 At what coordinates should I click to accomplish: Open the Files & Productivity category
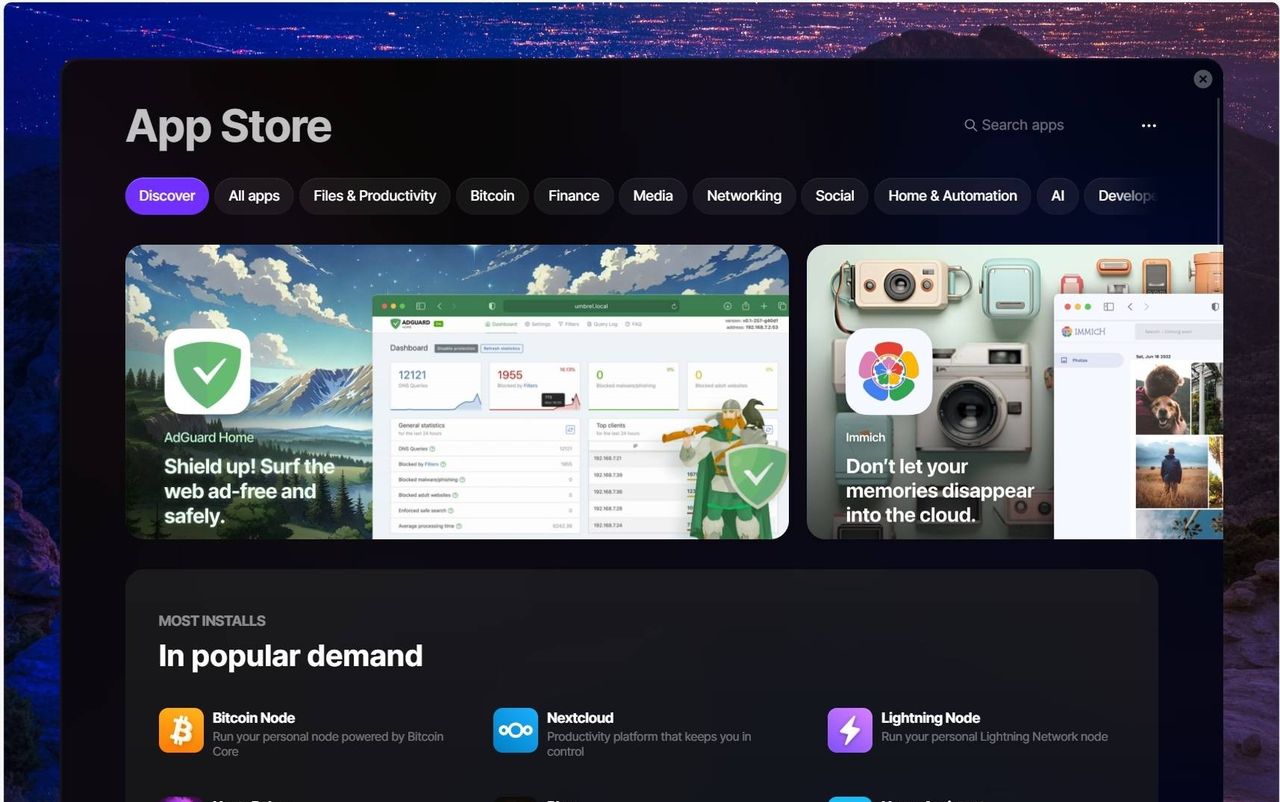(375, 196)
